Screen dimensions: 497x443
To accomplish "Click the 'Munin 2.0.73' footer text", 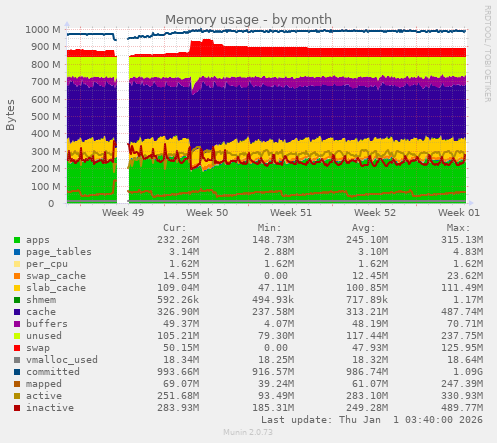I will point(248,432).
